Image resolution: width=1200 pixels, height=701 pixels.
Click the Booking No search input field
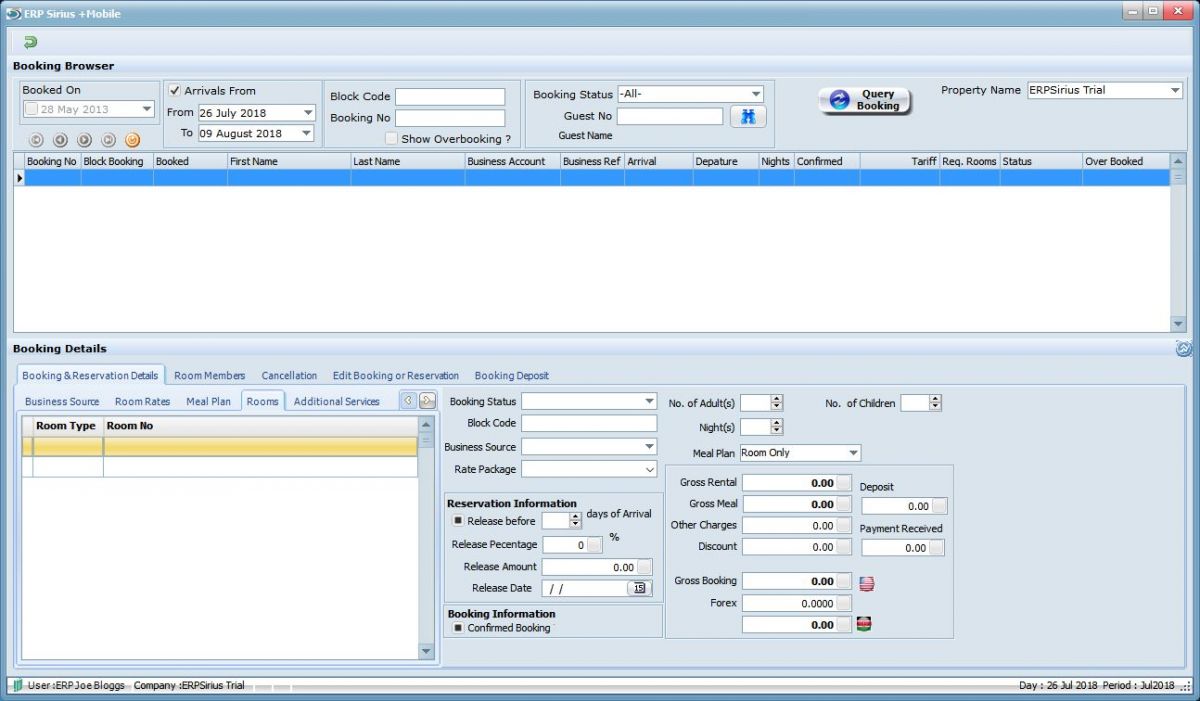click(450, 118)
